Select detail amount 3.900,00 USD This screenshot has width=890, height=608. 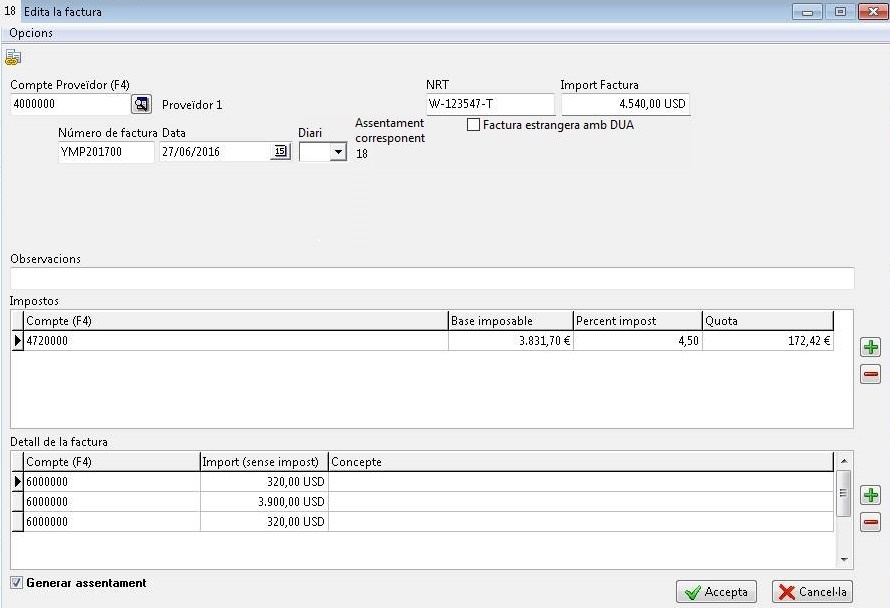coord(265,502)
